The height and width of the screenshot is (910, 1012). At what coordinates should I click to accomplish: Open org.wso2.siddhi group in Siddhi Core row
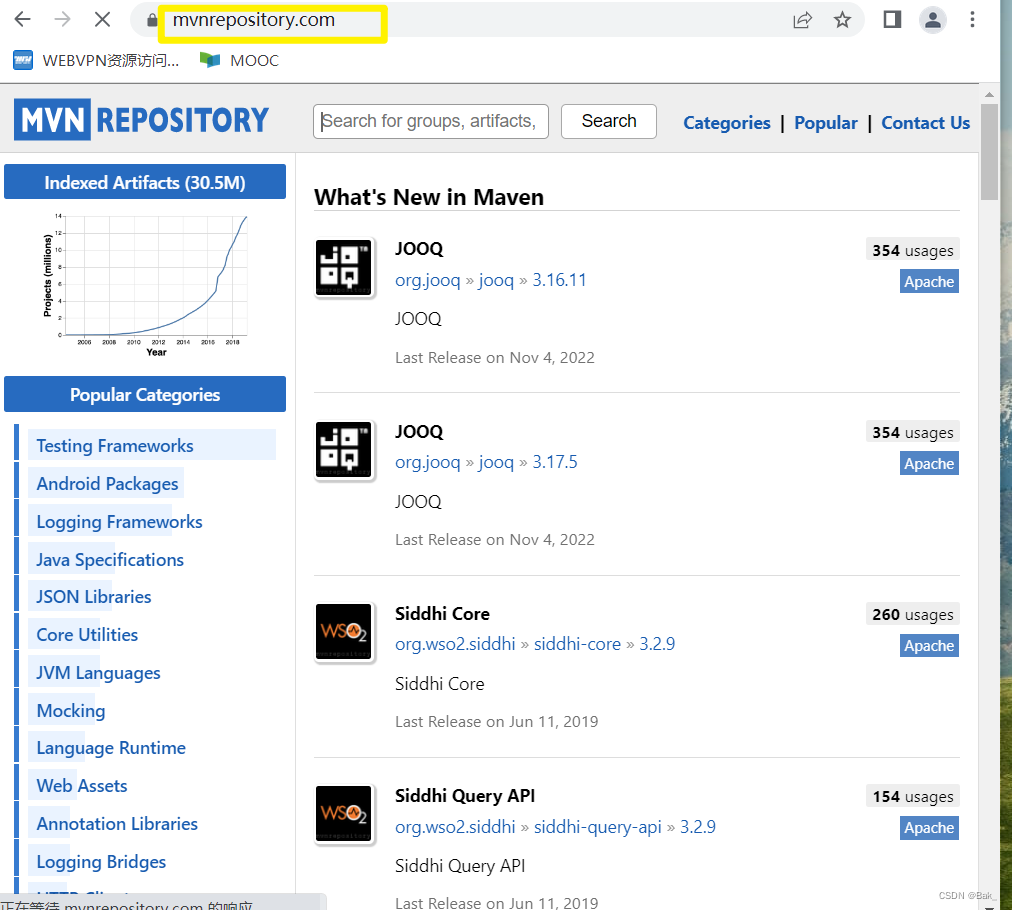tap(455, 644)
